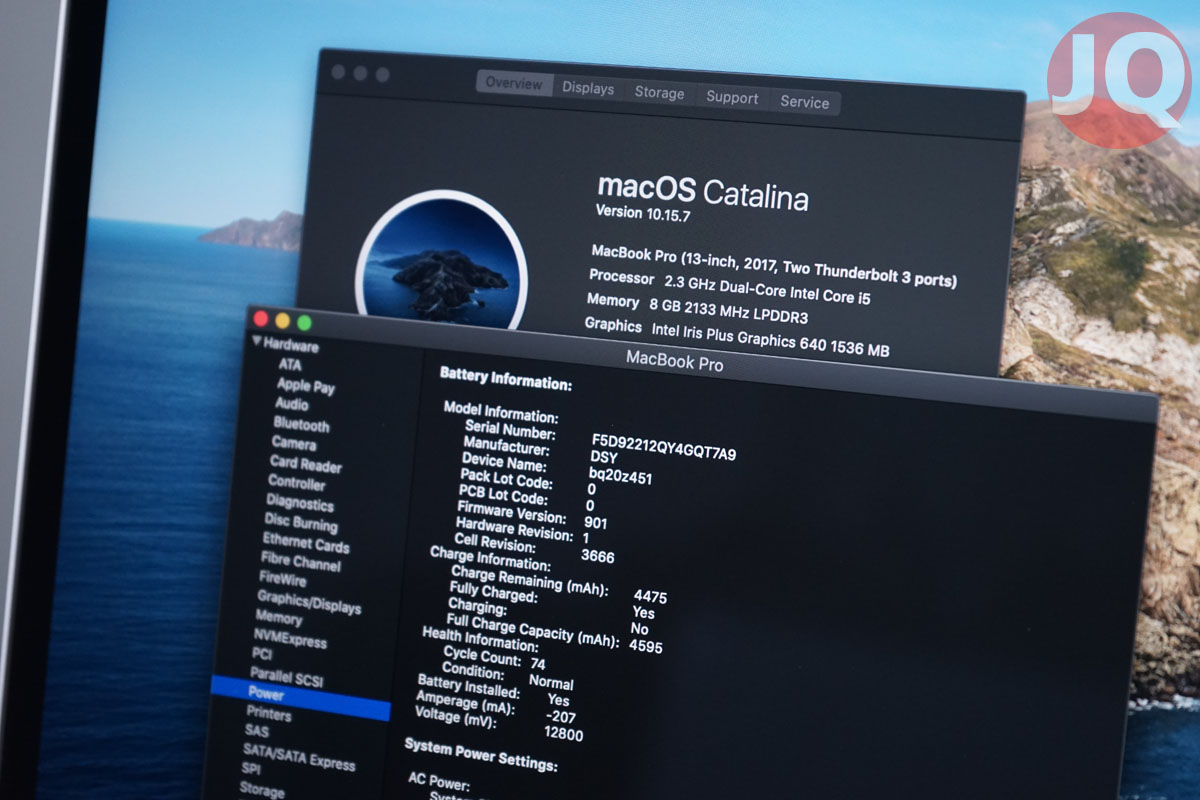
Task: Switch to the Overview tab
Action: pos(514,83)
